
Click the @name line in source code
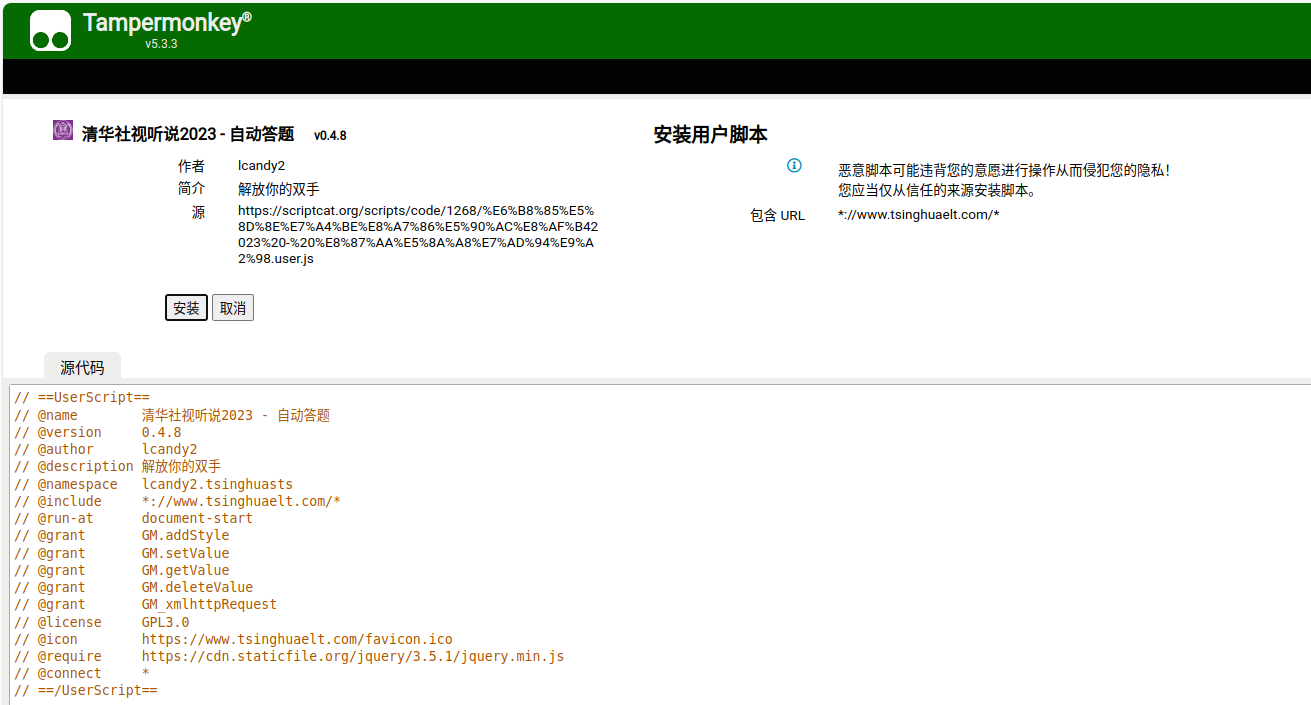[x=172, y=415]
